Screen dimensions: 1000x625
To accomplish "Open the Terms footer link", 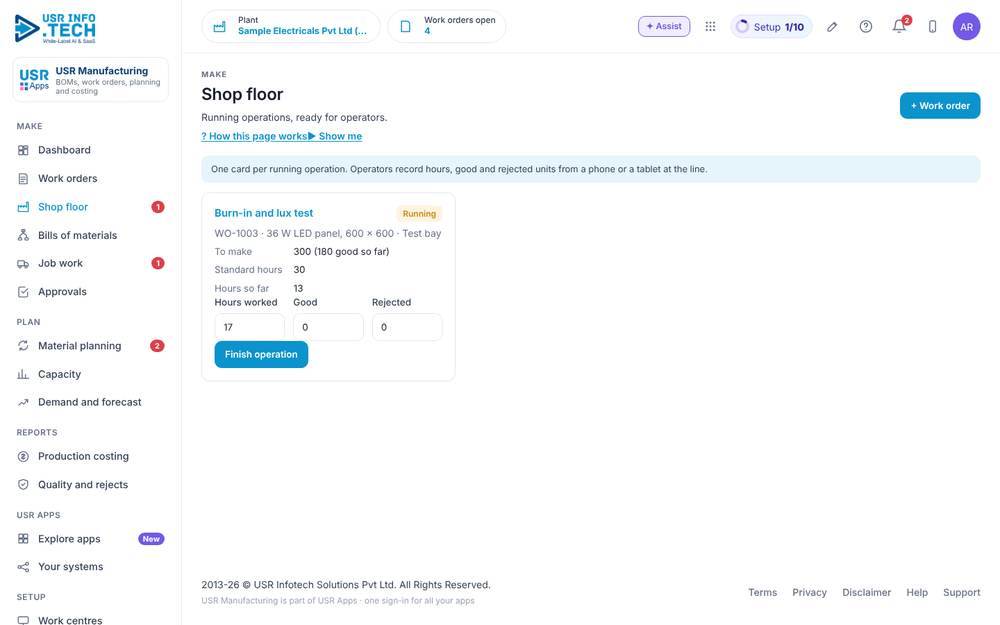I will click(763, 592).
